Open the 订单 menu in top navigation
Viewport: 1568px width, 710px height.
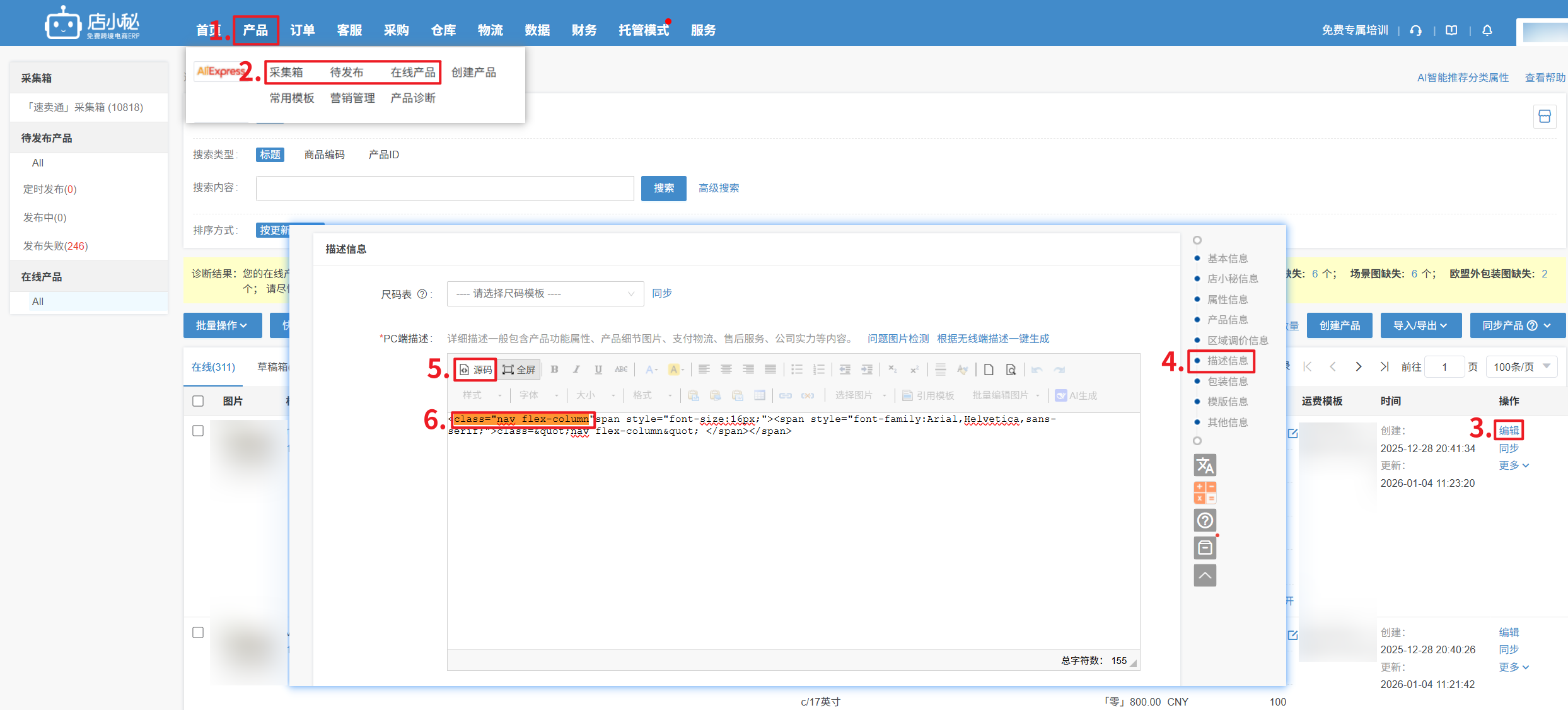pos(303,30)
